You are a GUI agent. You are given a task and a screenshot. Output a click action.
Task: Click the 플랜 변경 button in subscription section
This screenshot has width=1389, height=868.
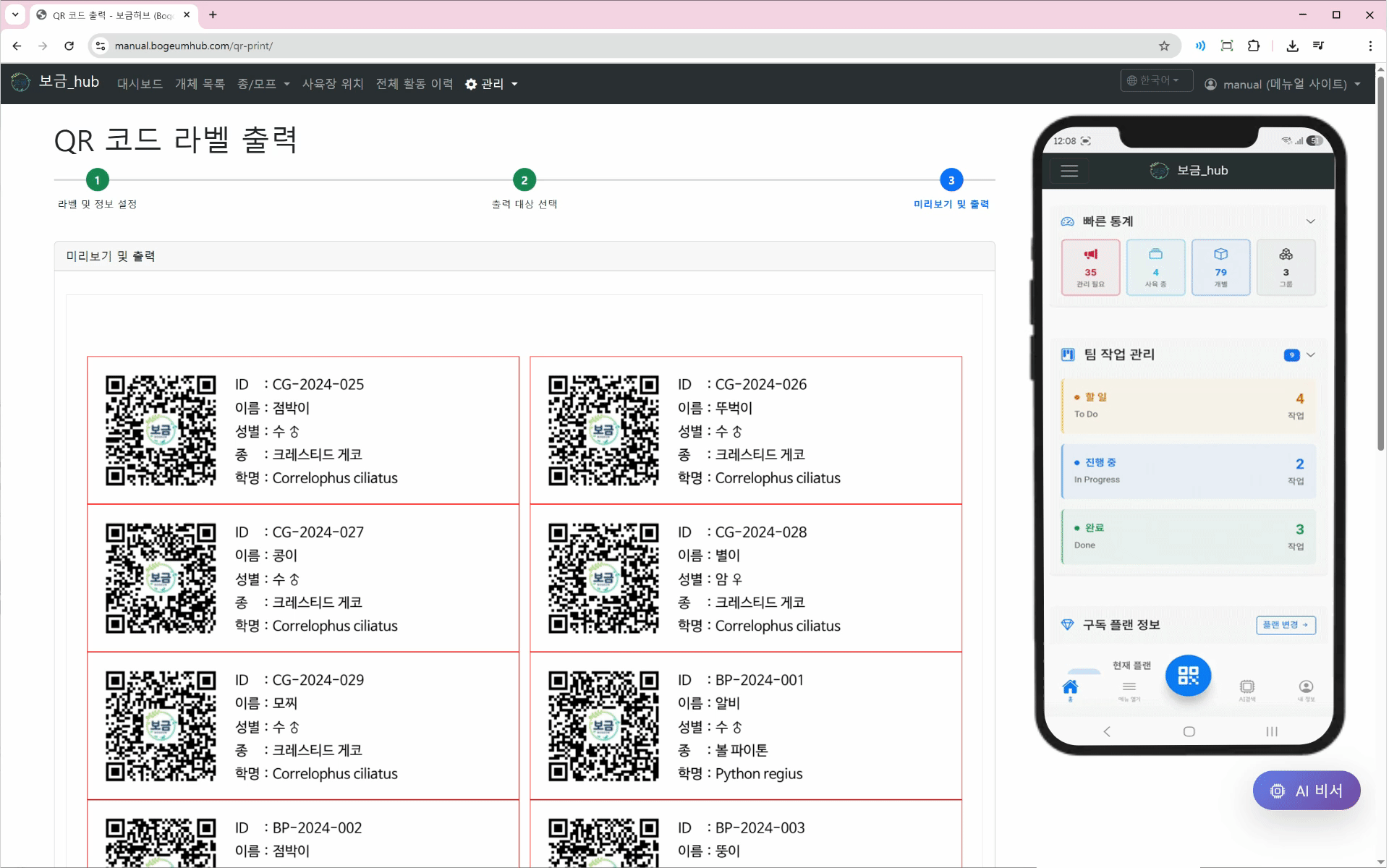pyautogui.click(x=1286, y=625)
